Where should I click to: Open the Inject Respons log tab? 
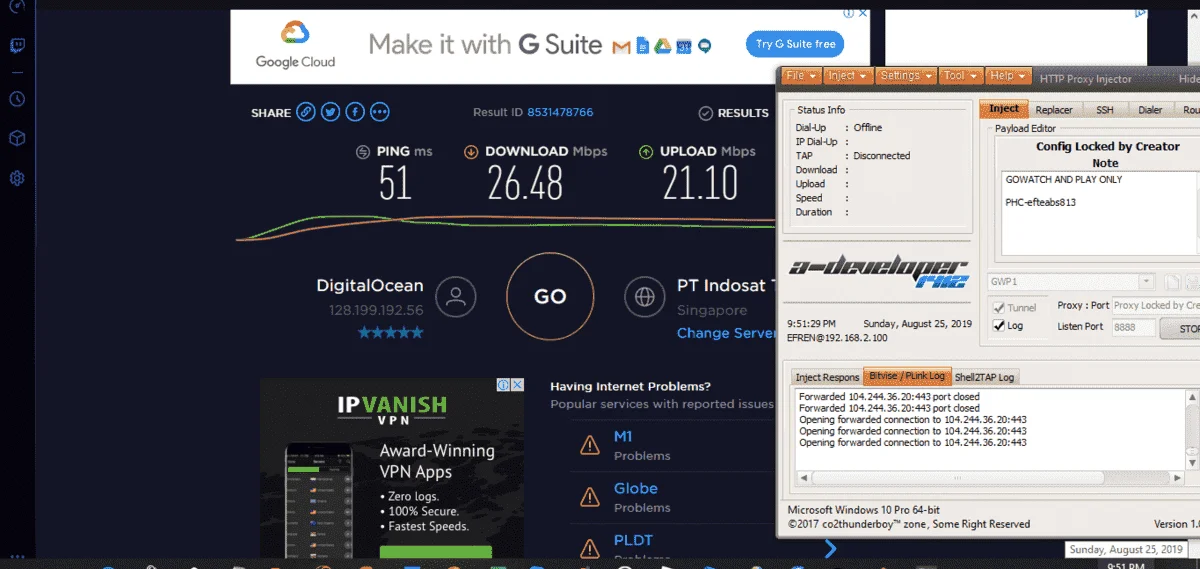[827, 377]
